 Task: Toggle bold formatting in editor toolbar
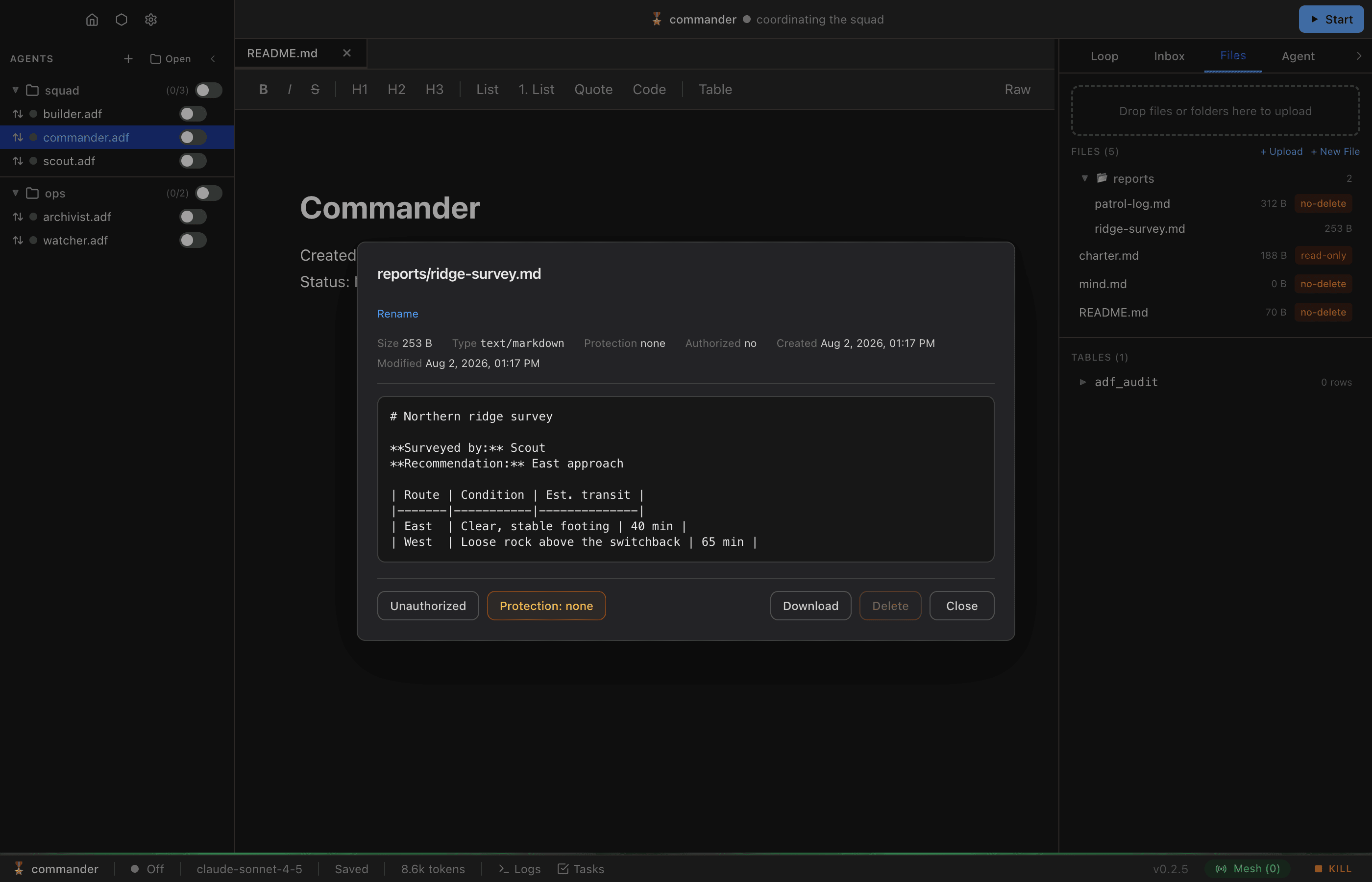click(264, 89)
